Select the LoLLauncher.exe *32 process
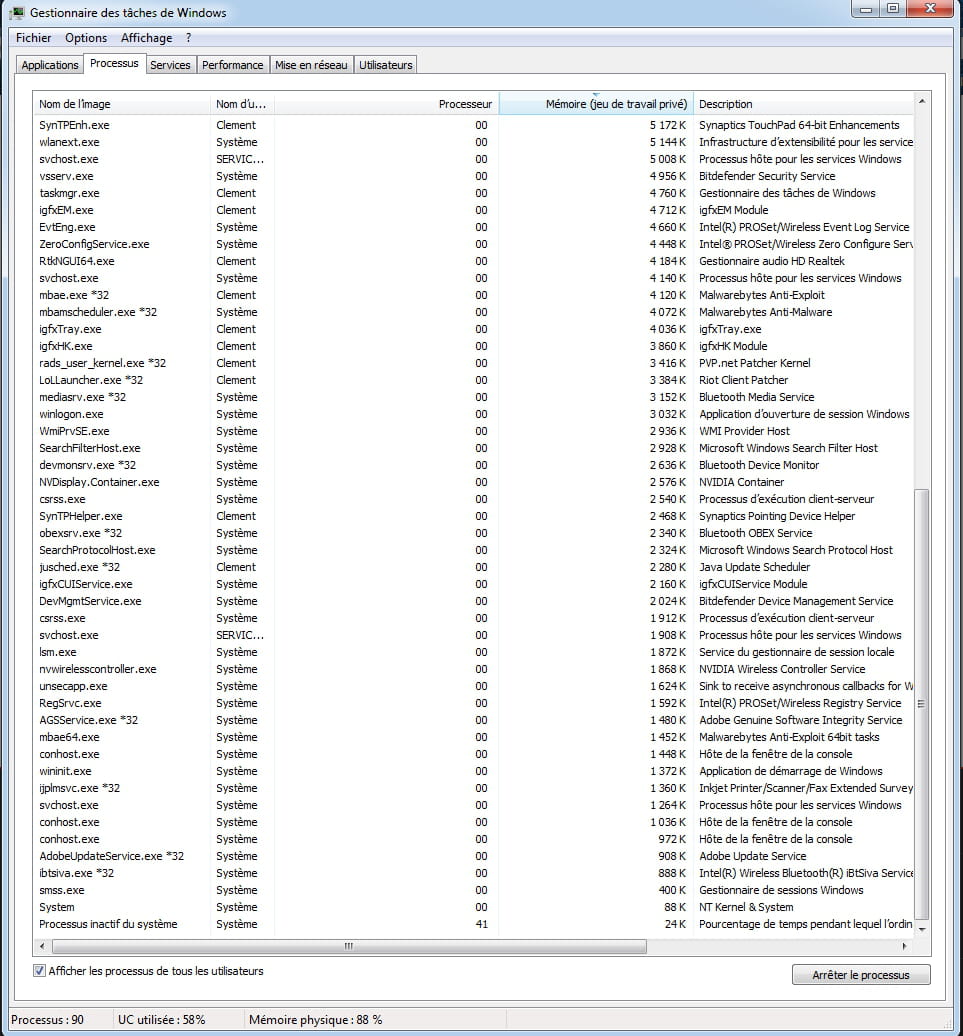 (x=473, y=380)
